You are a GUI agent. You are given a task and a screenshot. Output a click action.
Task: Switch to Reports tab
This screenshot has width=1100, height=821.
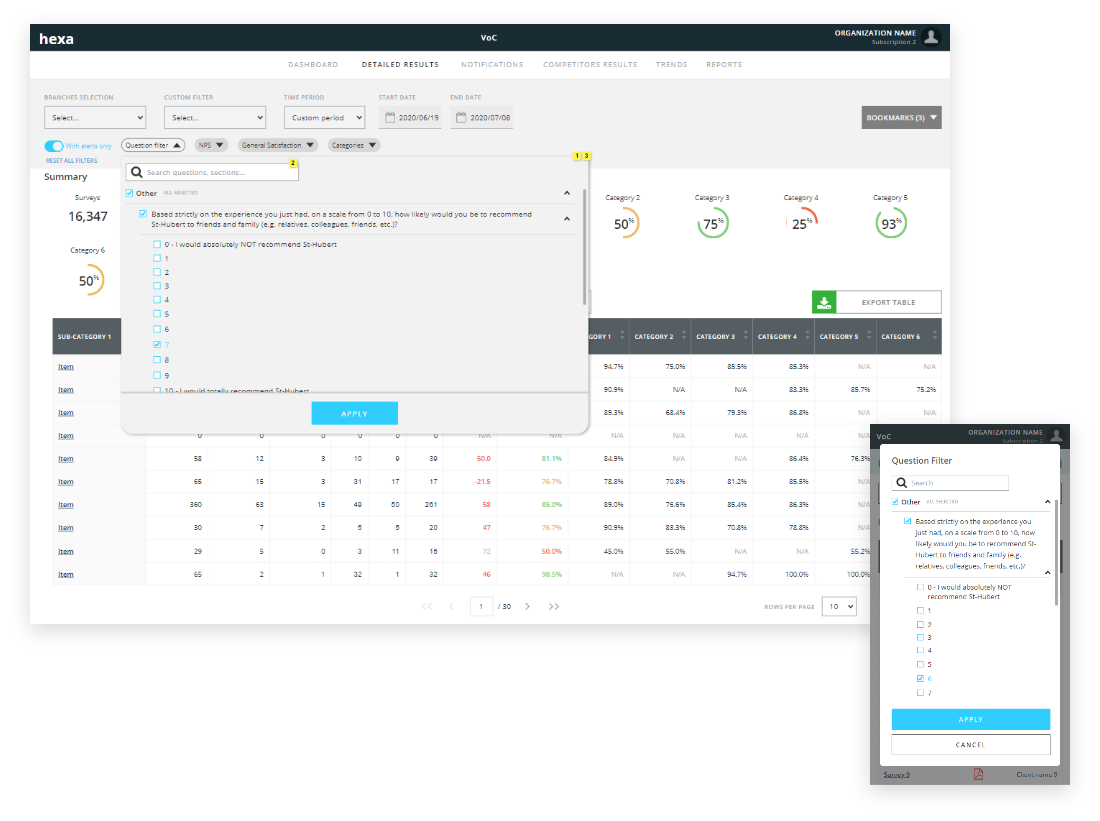pyautogui.click(x=724, y=65)
